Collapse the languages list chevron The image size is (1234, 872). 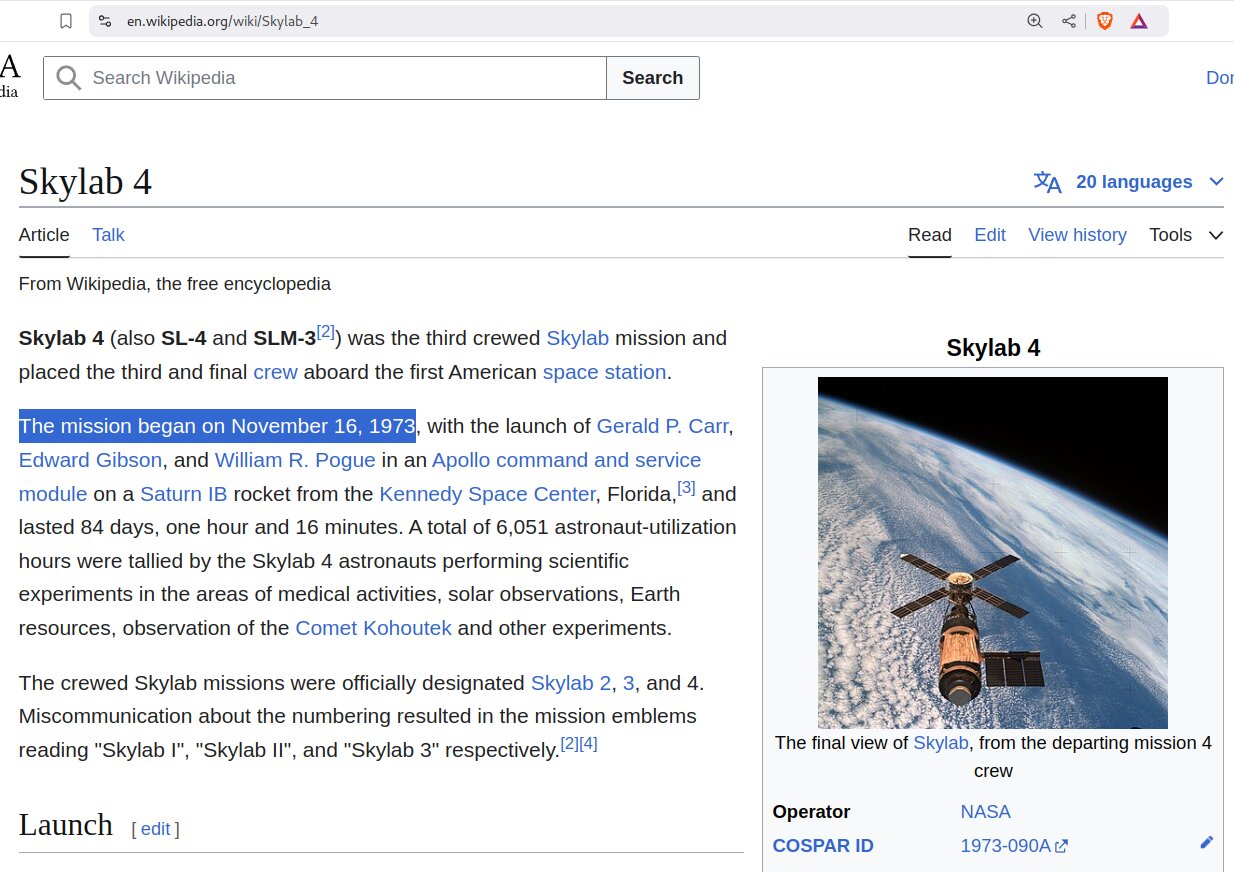1217,181
